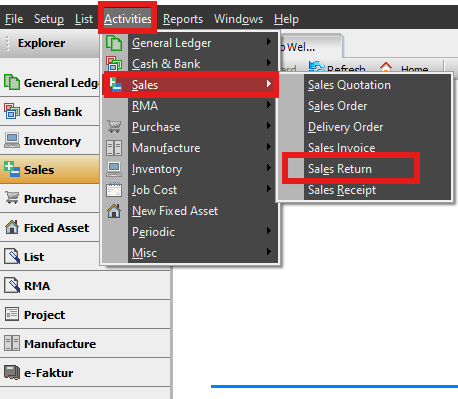Open Project module in Explorer sidebar
This screenshot has width=458, height=399.
click(85, 315)
